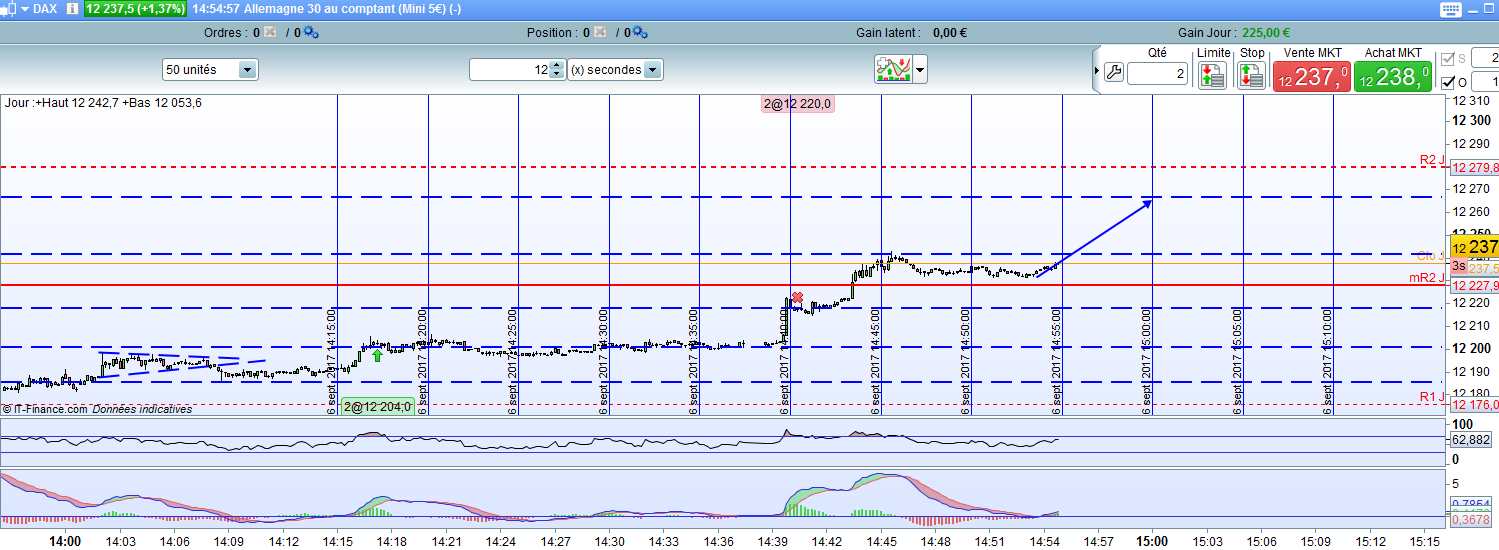Cancel pending orders via Ordres X icon

(271, 33)
